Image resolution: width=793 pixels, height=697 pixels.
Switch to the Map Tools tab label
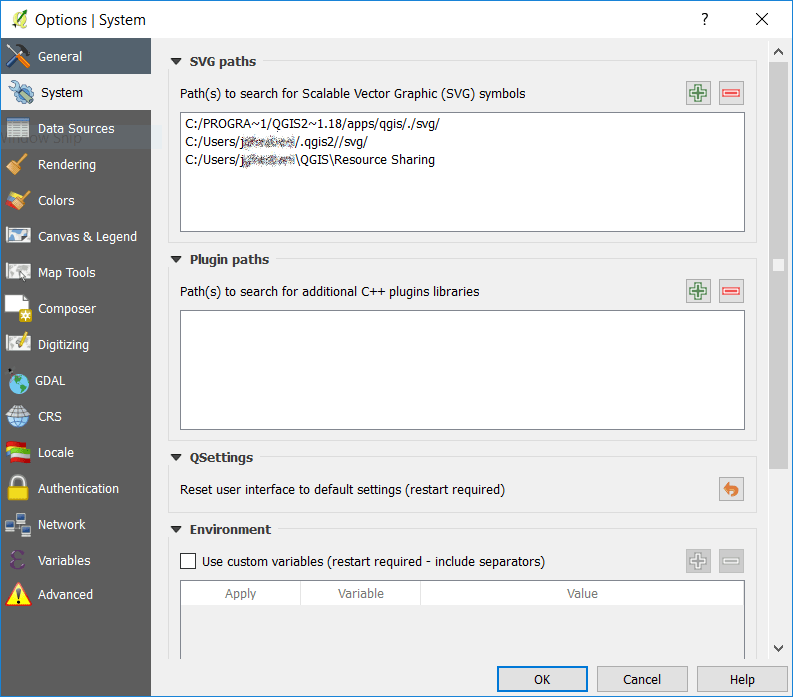tap(67, 273)
